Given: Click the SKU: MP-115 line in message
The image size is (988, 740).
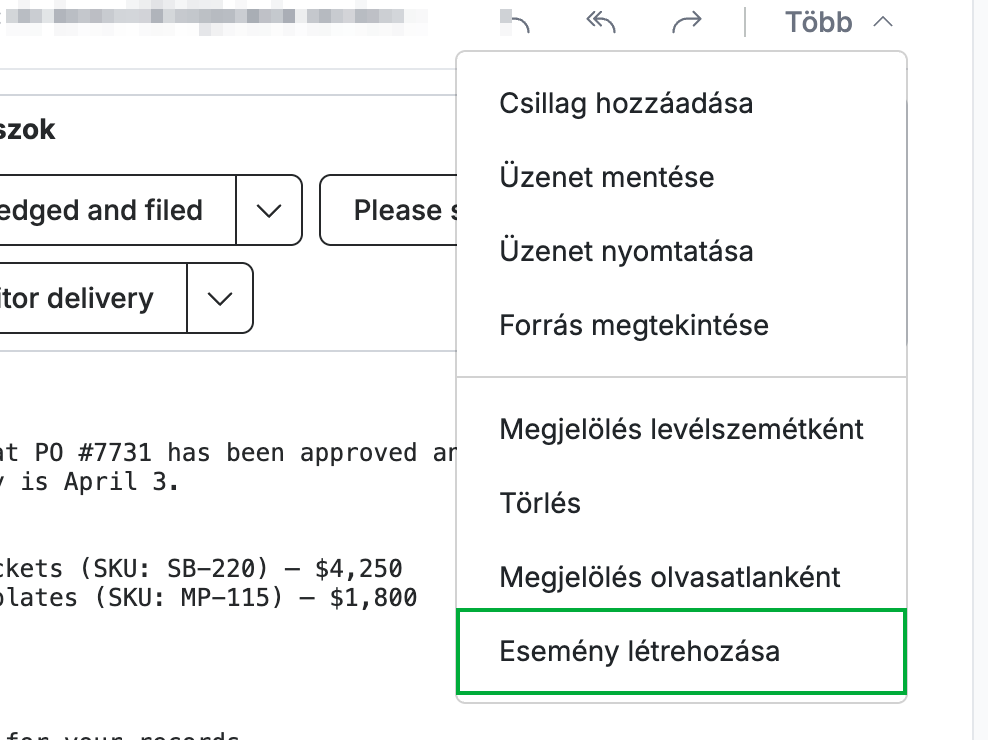Looking at the screenshot, I should 209,598.
